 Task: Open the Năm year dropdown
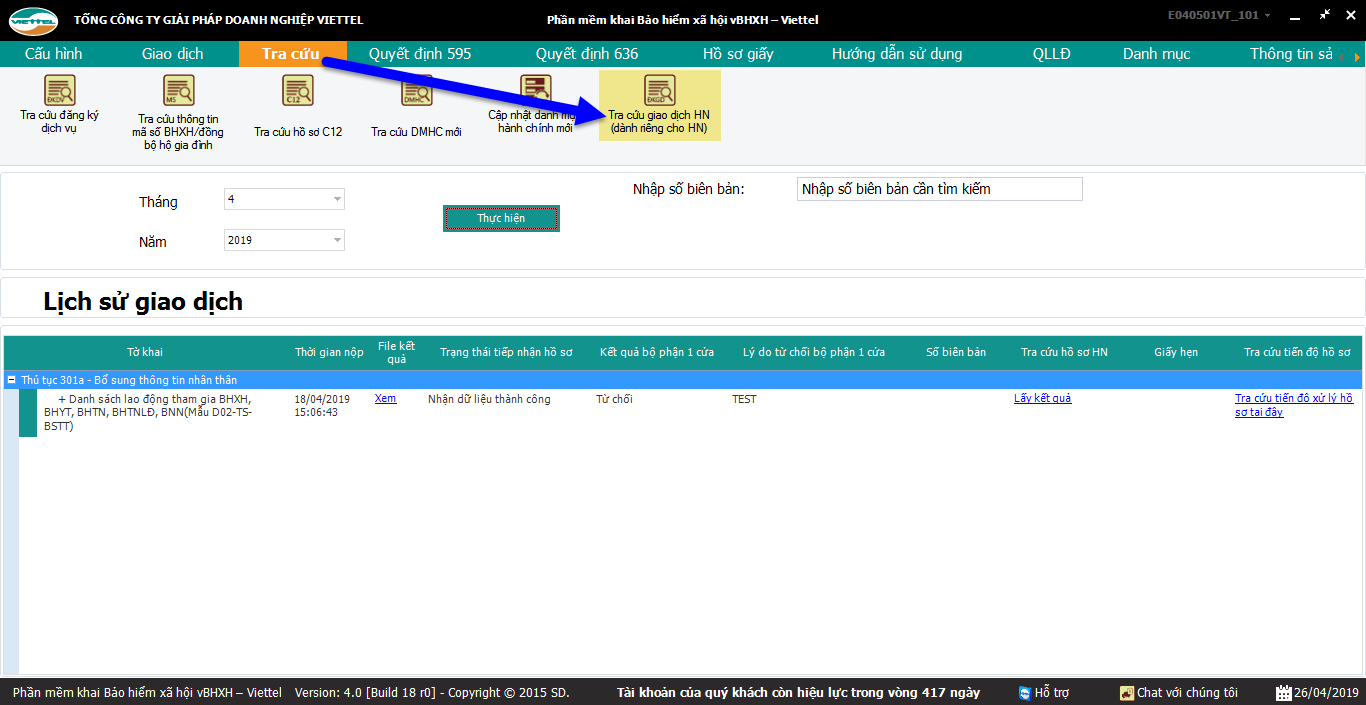337,240
